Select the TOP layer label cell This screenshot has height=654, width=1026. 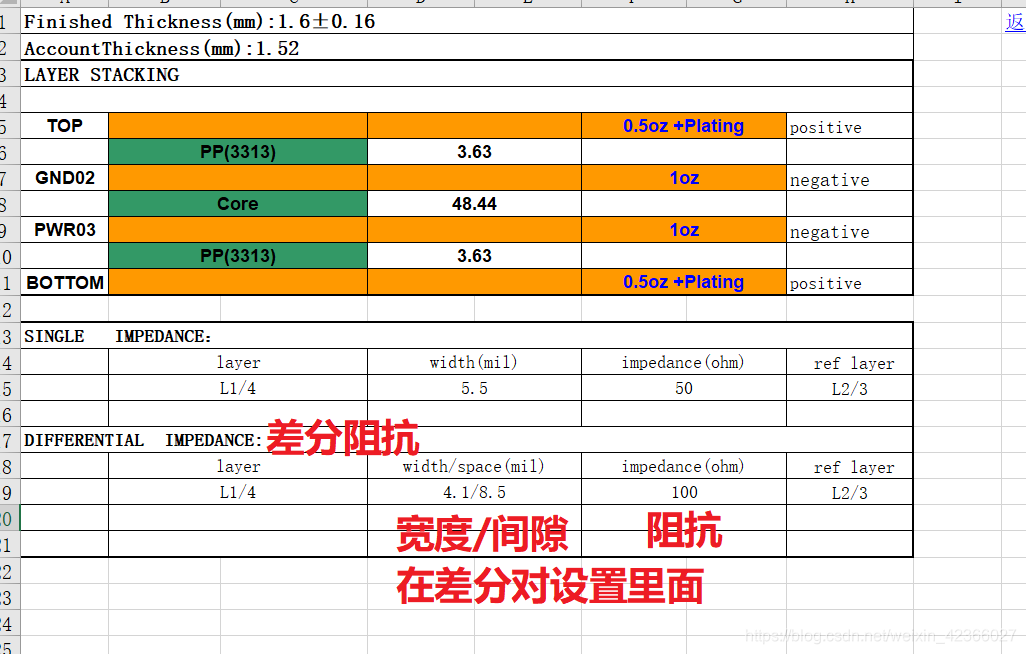coord(64,126)
